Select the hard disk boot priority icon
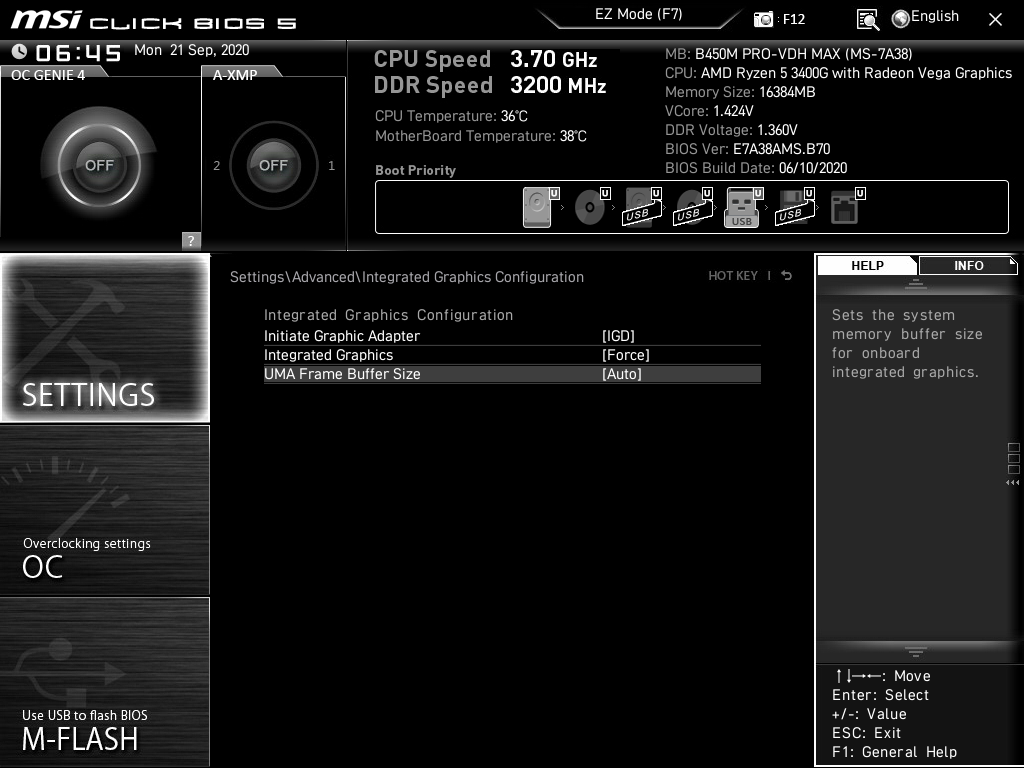This screenshot has height=768, width=1024. (x=539, y=207)
